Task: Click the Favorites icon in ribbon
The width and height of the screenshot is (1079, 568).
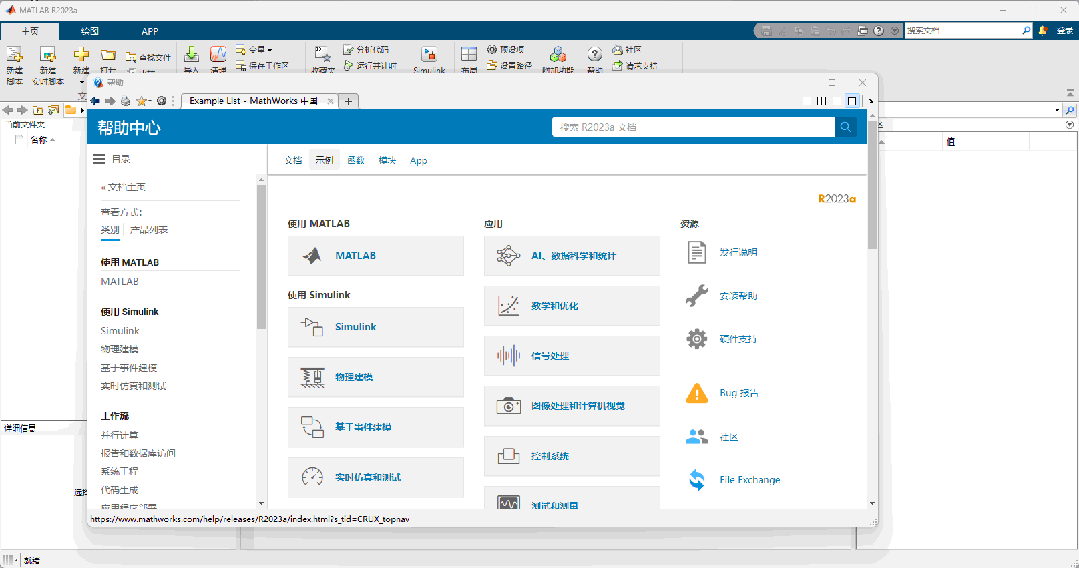Action: (x=322, y=55)
